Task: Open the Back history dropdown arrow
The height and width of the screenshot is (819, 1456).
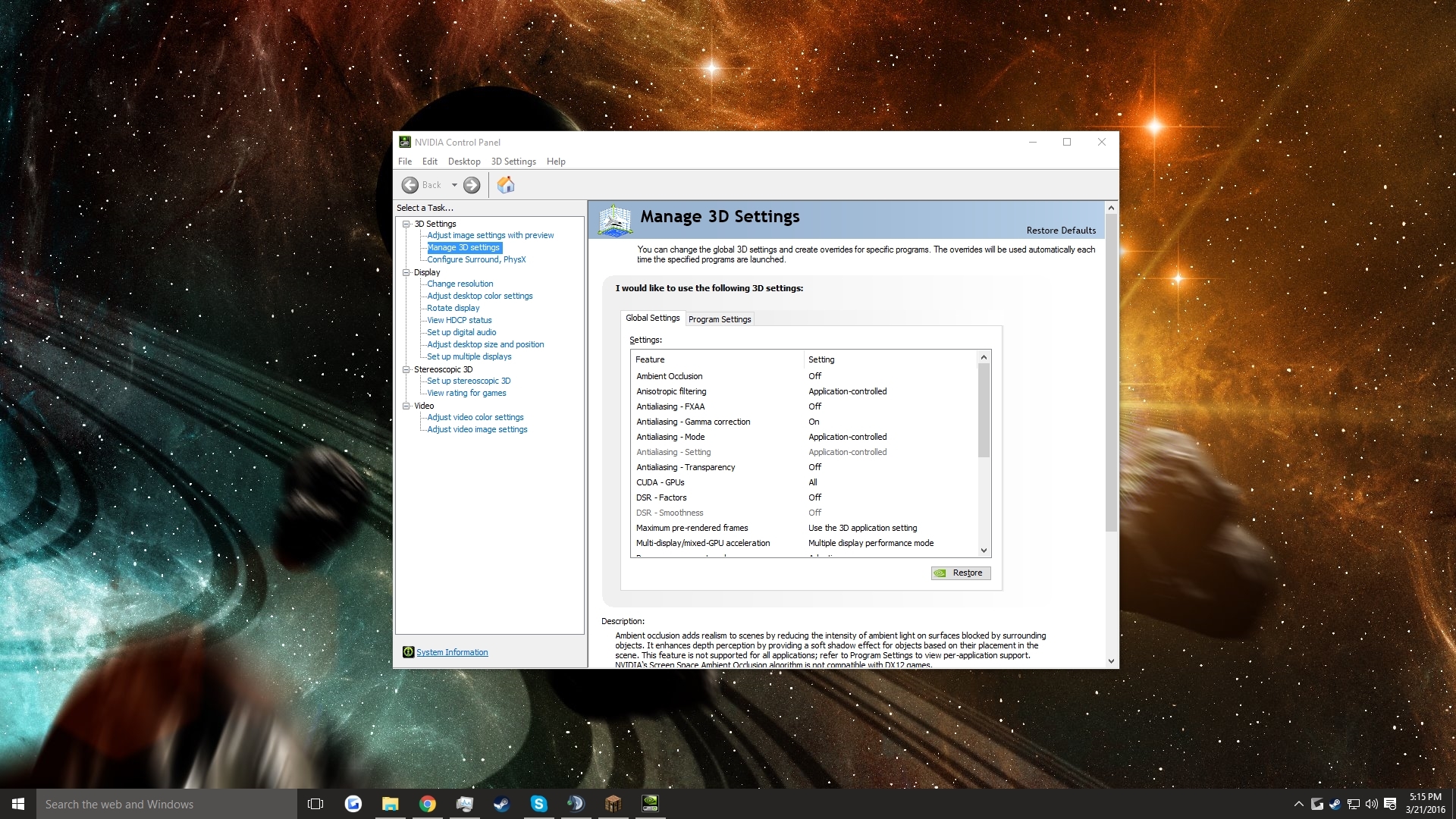Action: pyautogui.click(x=454, y=185)
